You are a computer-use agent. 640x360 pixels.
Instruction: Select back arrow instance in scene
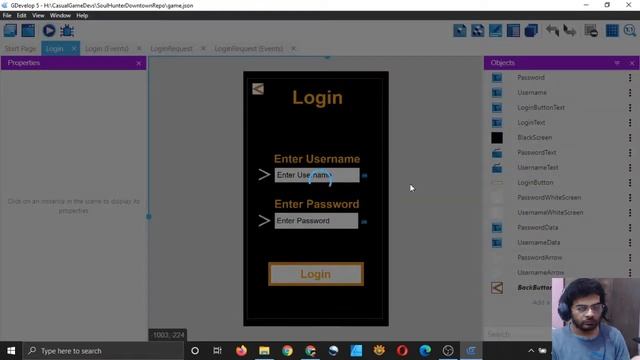click(x=258, y=89)
